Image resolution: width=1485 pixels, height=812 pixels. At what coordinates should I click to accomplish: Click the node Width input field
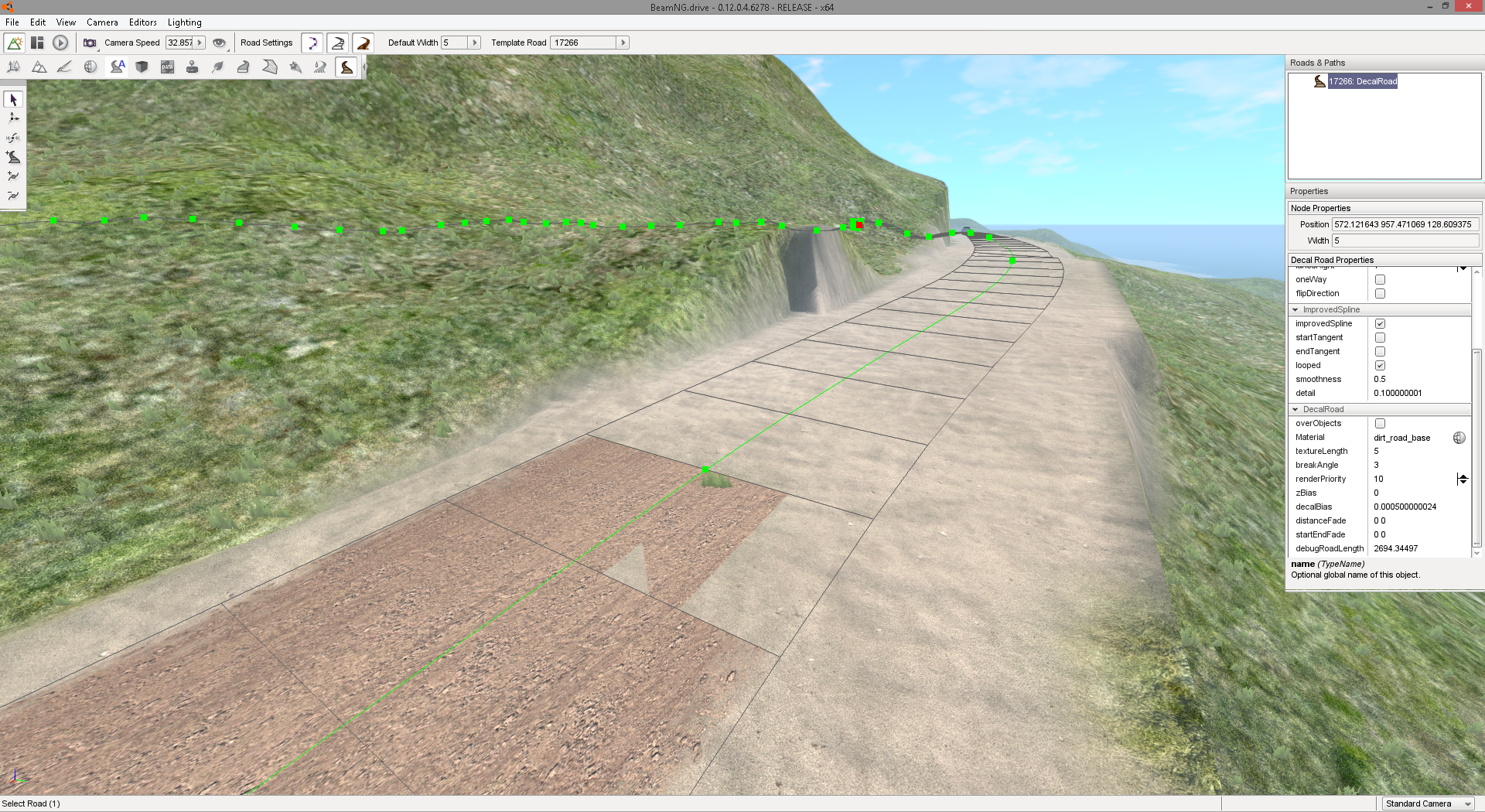coord(1405,241)
